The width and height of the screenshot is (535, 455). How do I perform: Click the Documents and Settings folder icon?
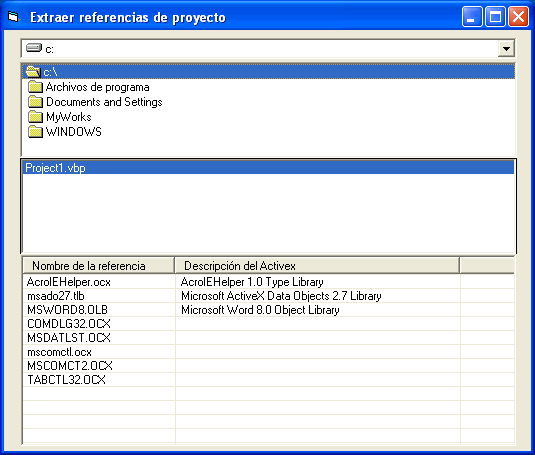[35, 102]
